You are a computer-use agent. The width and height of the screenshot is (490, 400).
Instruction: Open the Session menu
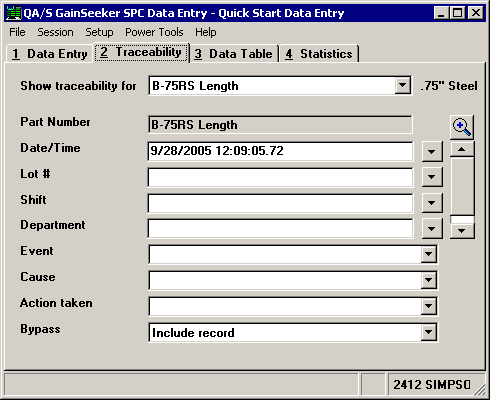coord(55,32)
